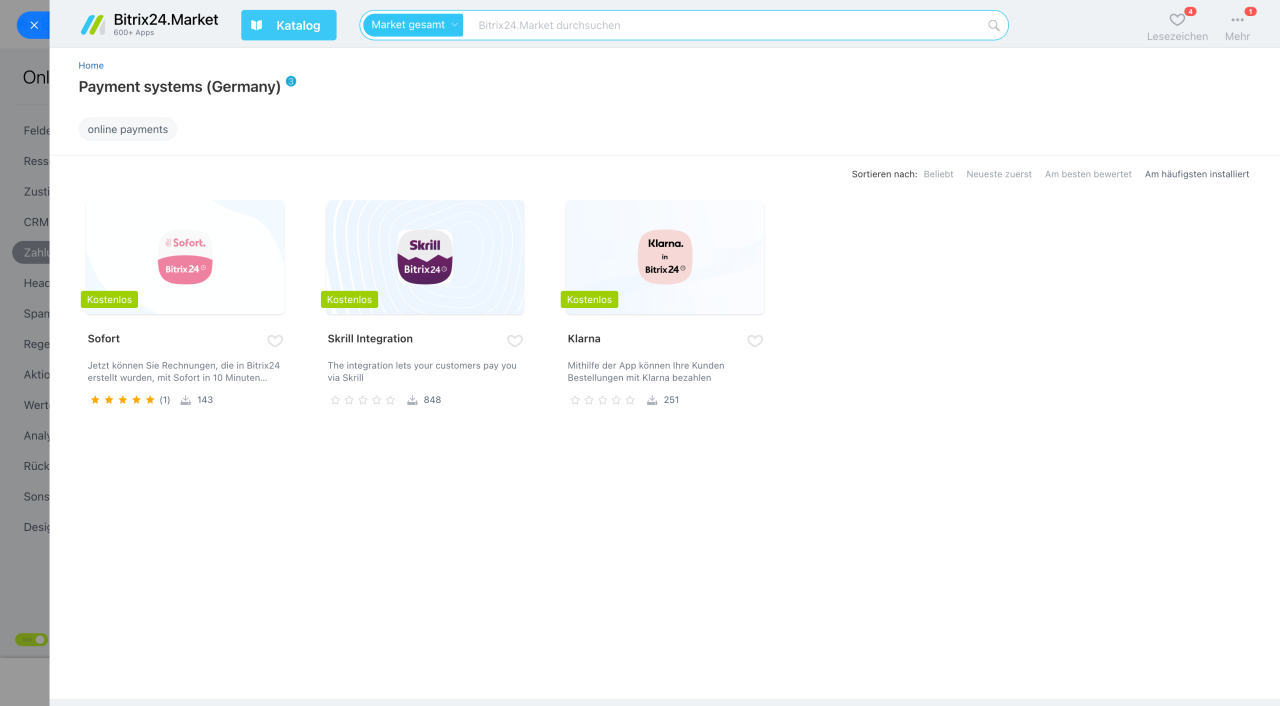The height and width of the screenshot is (706, 1280).
Task: Open the Sofort app title
Action: point(104,339)
